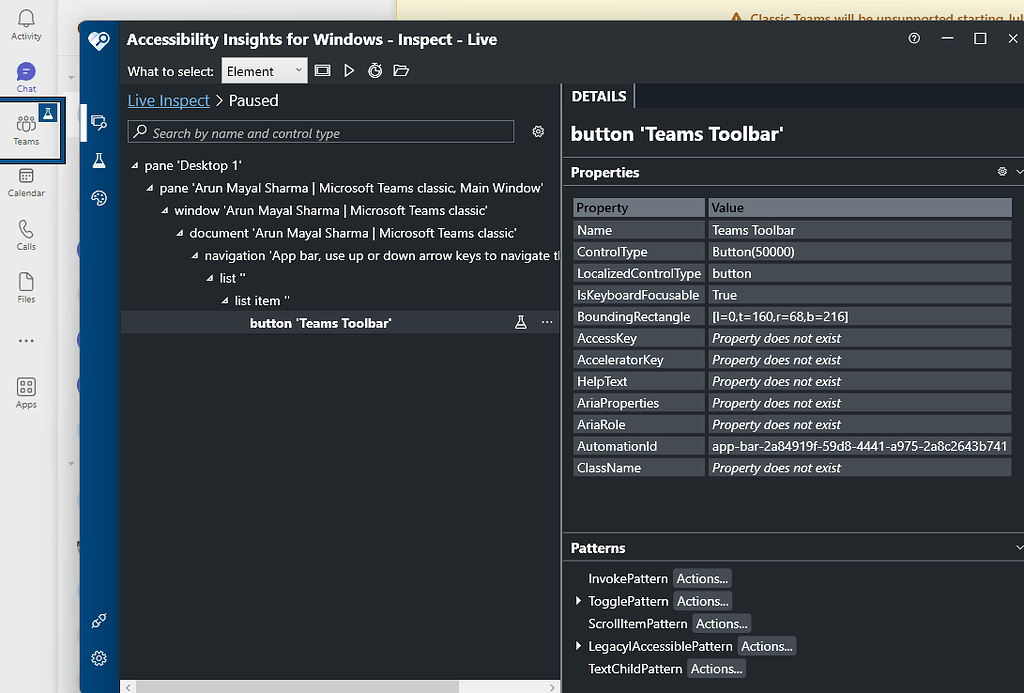This screenshot has width=1024, height=693.
Task: Open Accessibility Insights settings gear
Action: click(x=98, y=658)
